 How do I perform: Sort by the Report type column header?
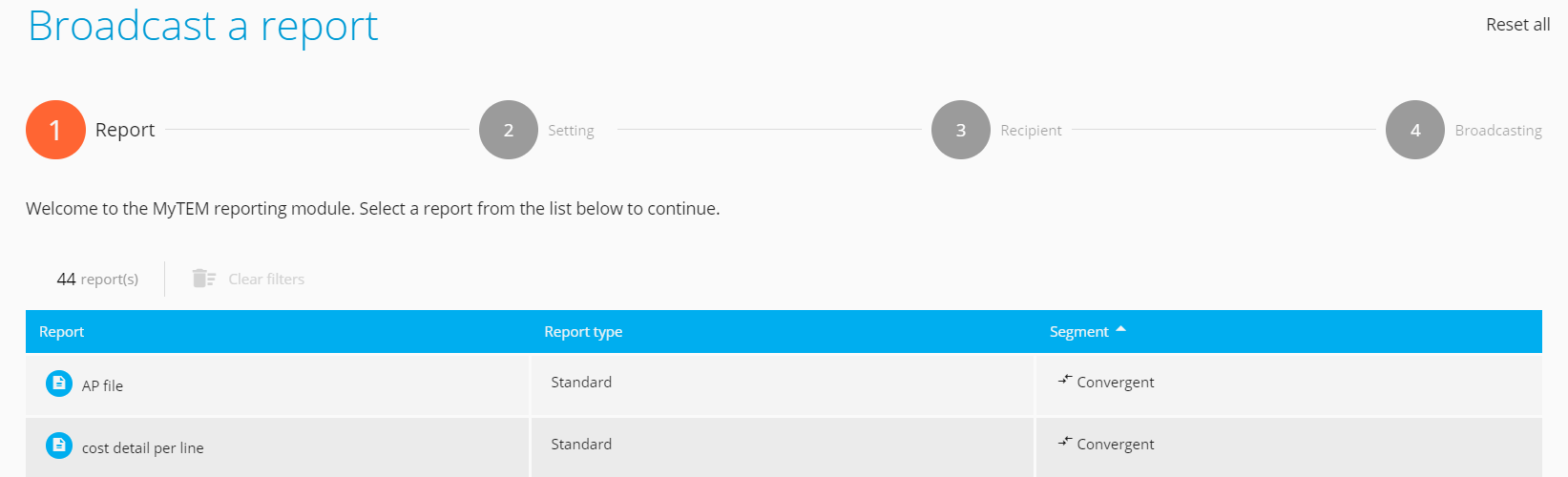pyautogui.click(x=583, y=332)
